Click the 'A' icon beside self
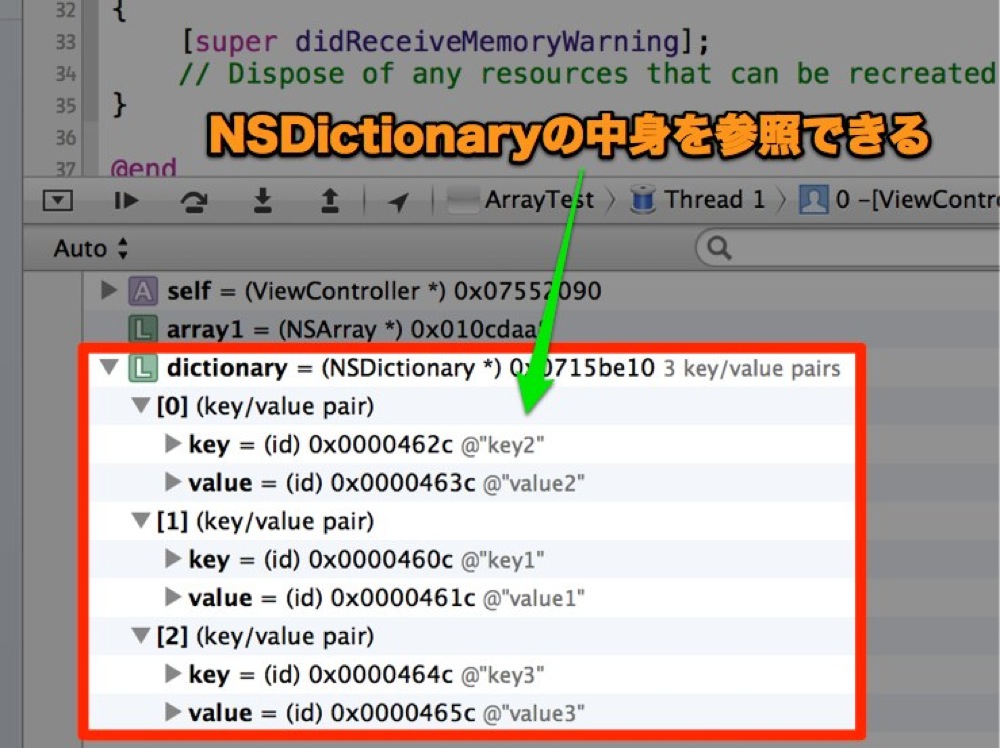Screen dimensions: 1000x748 (143, 291)
